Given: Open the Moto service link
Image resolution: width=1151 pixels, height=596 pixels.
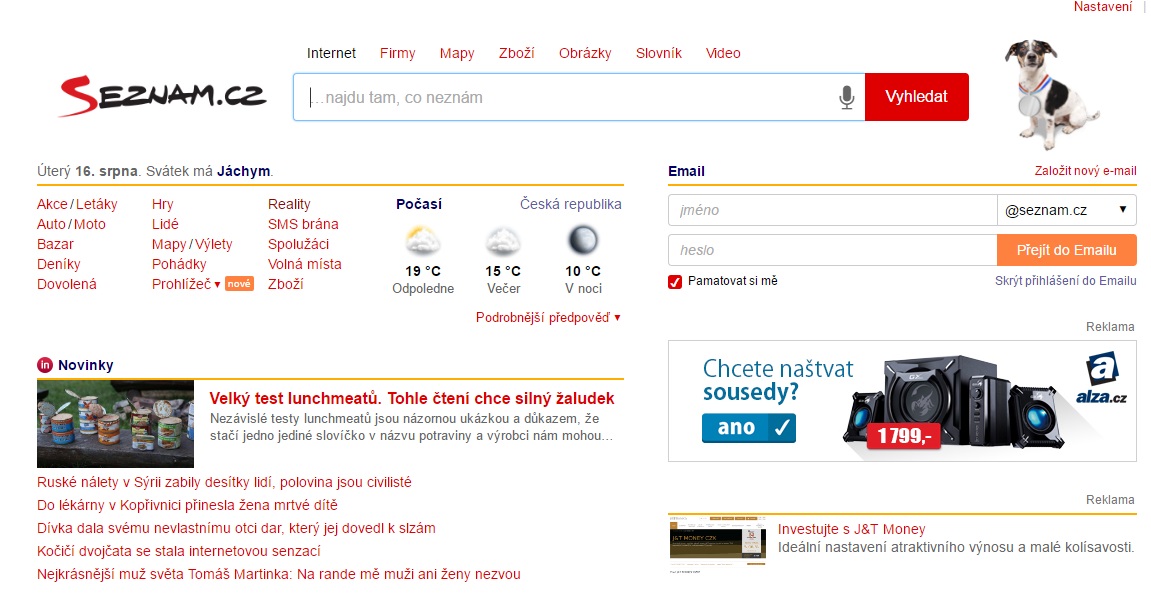Looking at the screenshot, I should (x=90, y=224).
